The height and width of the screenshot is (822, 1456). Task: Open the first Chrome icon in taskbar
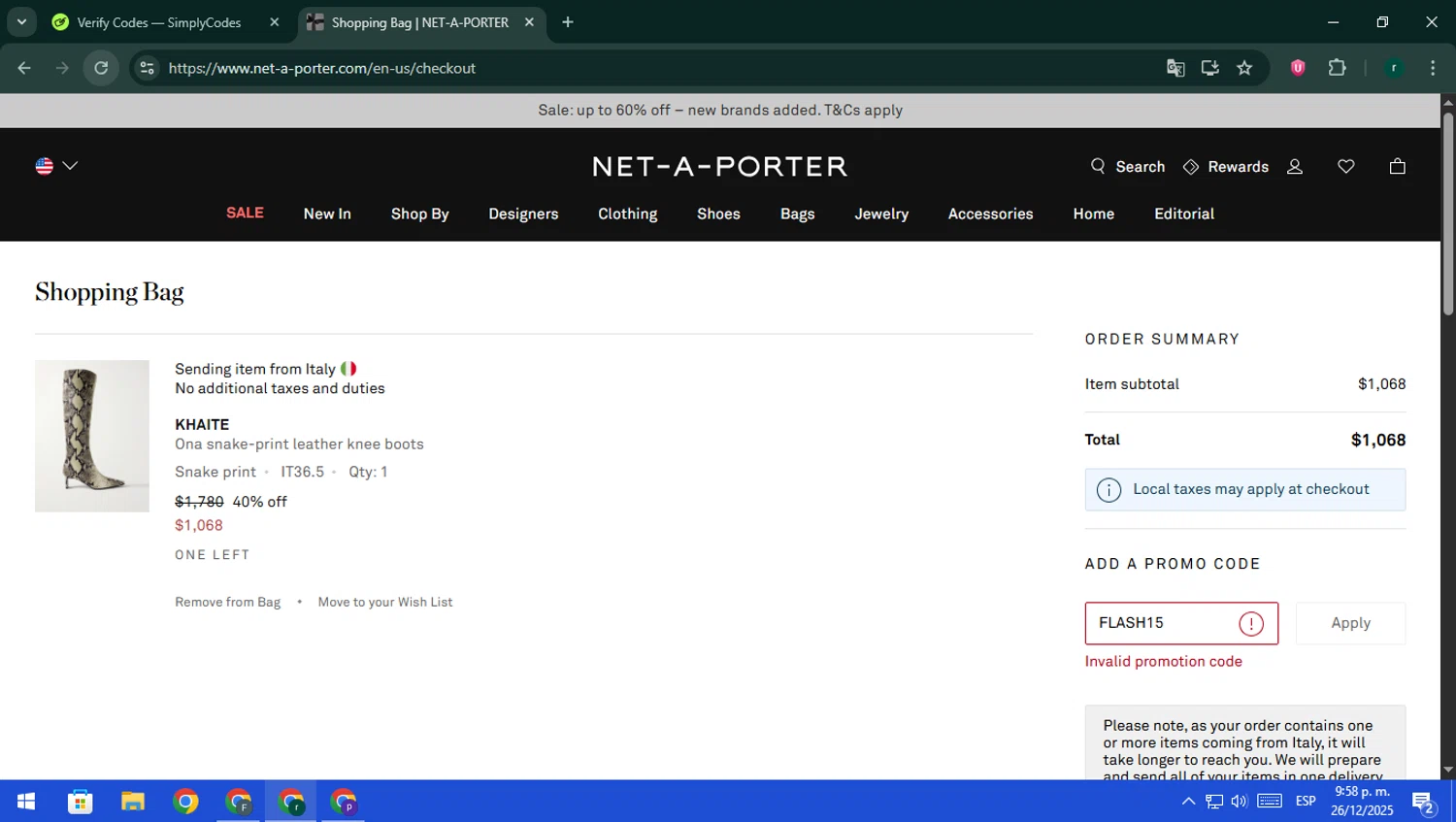[185, 802]
